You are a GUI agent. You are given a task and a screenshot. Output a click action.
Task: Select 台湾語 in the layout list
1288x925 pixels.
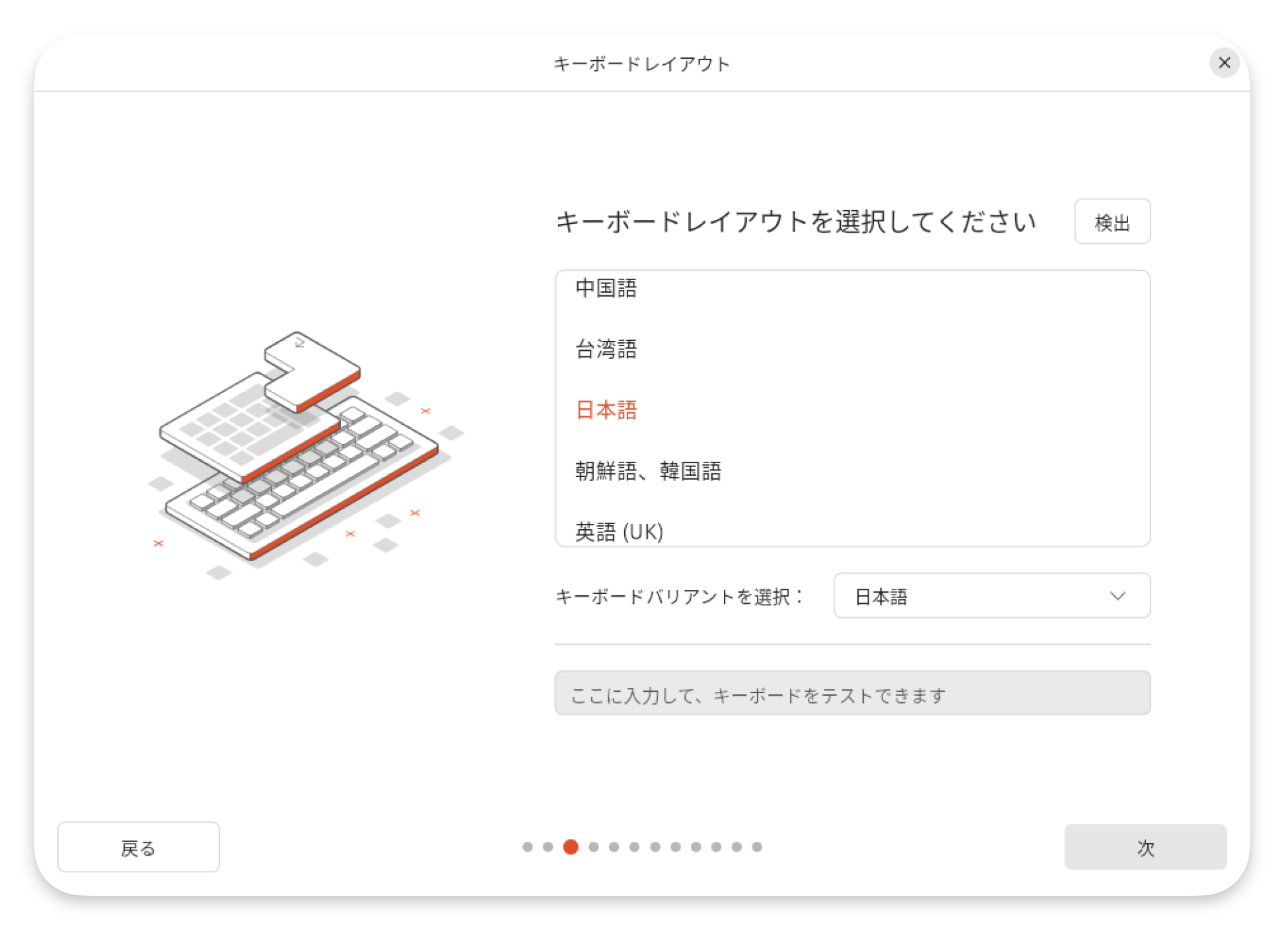coord(606,349)
